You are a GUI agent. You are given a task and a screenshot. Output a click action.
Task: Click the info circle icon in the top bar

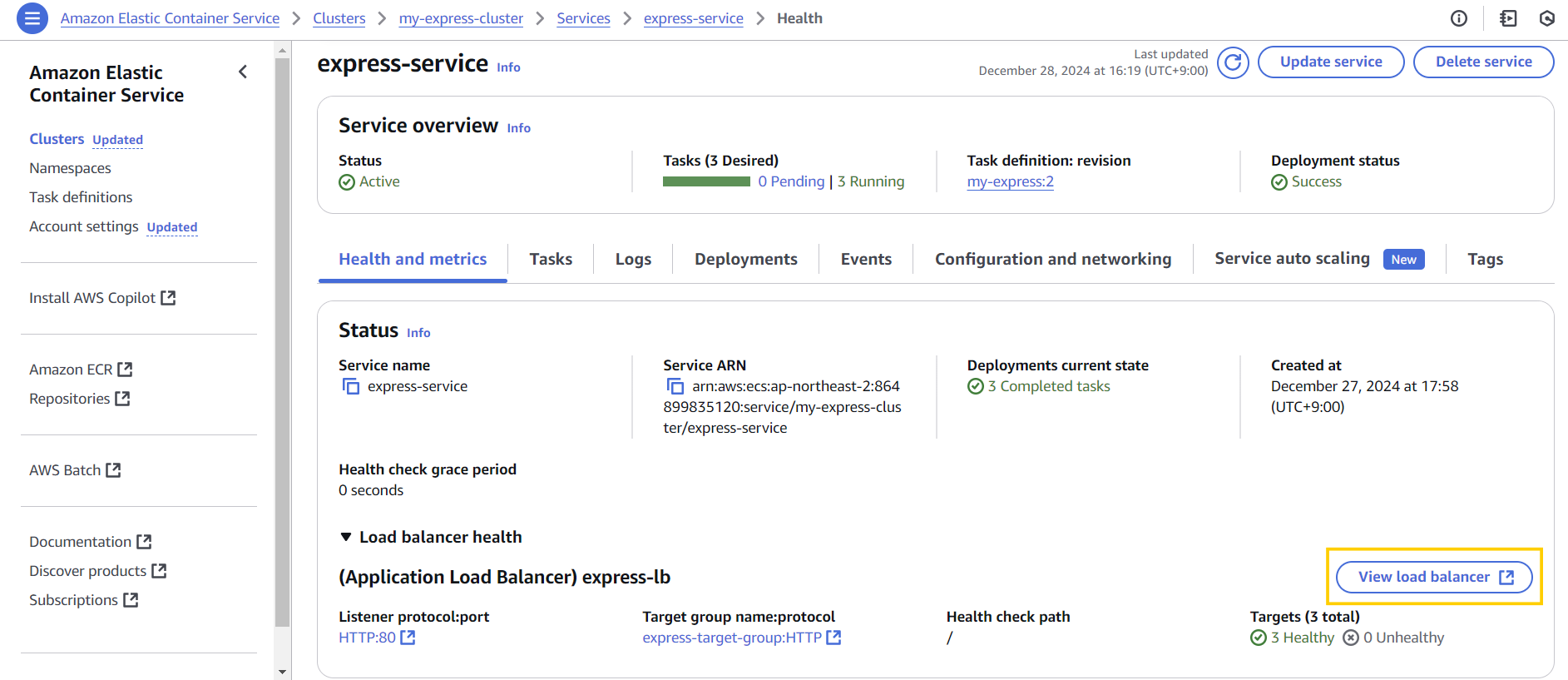point(1459,18)
